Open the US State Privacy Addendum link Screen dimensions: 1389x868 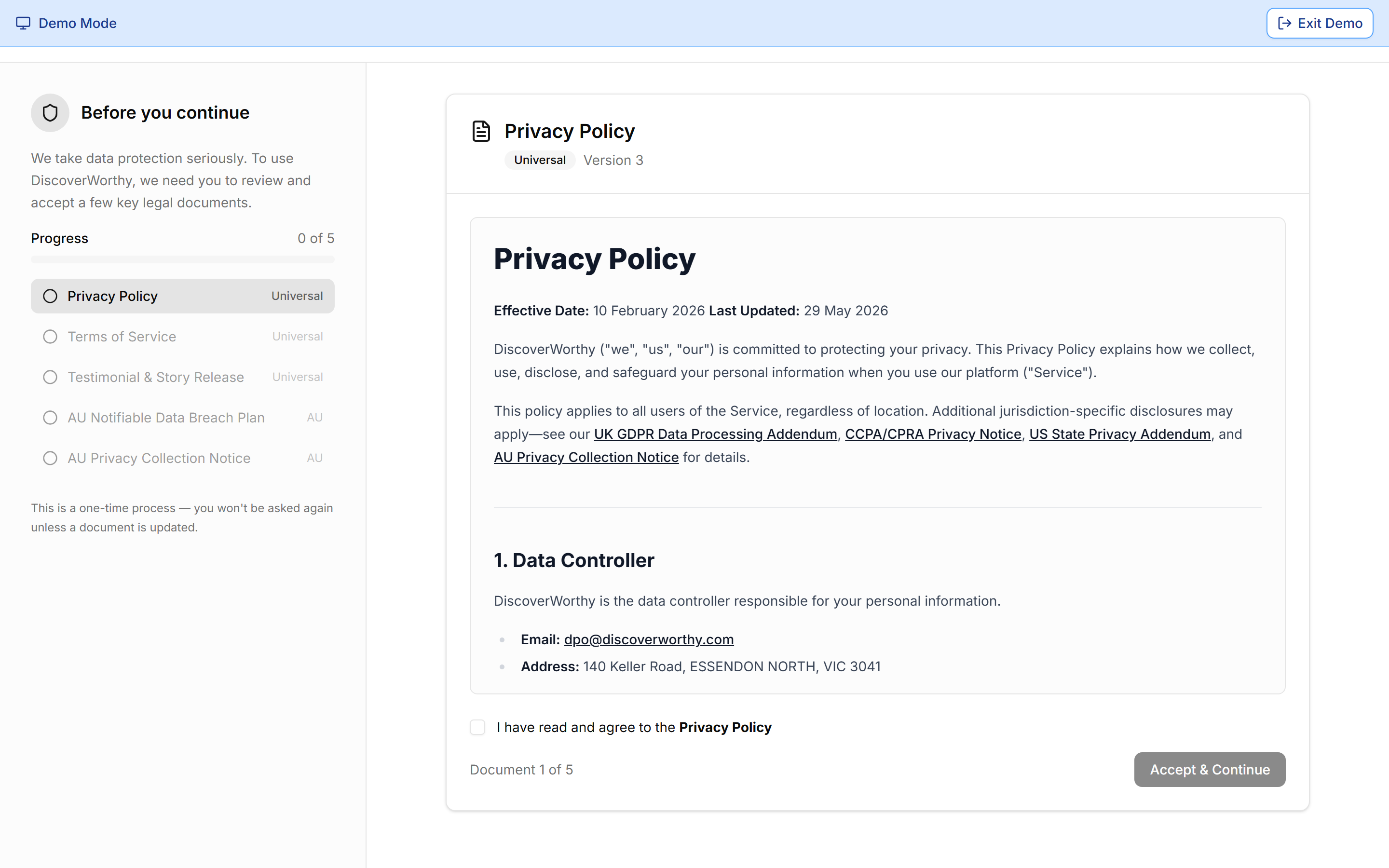(1119, 434)
